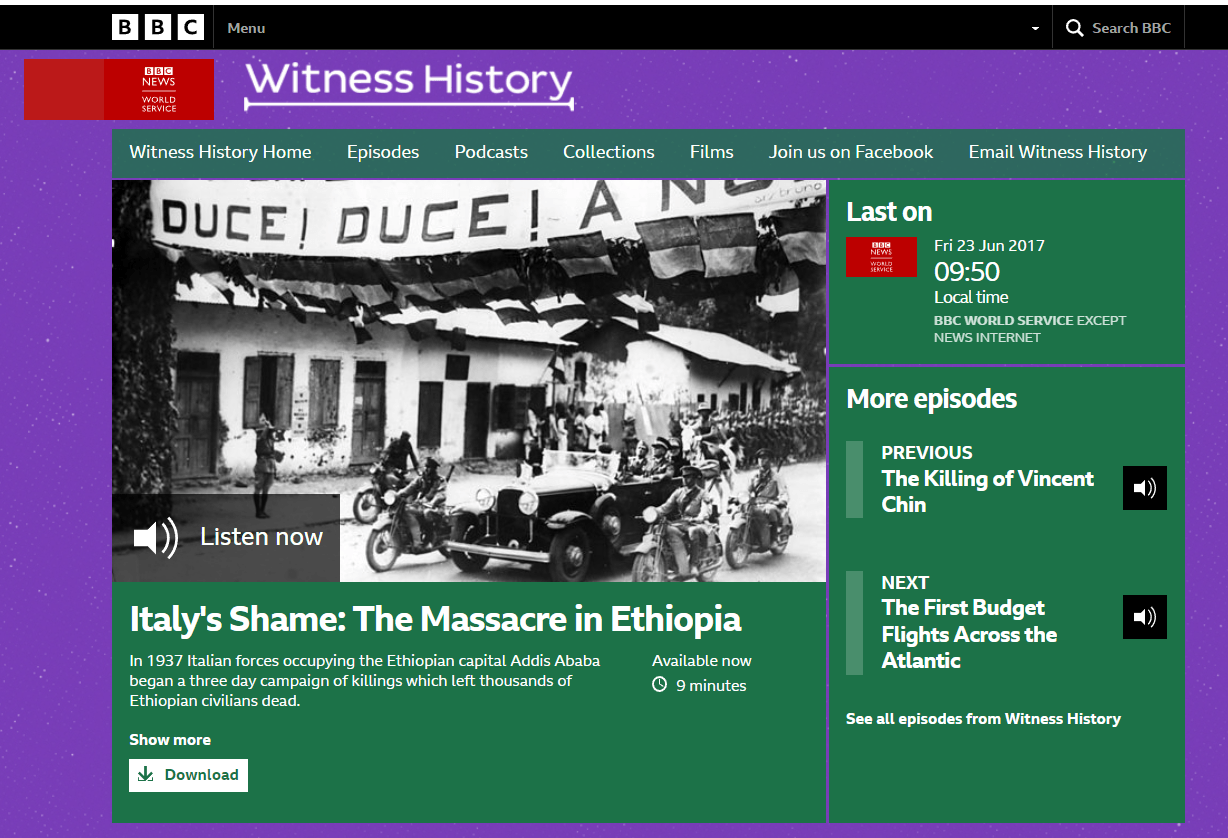
Task: Play audio for The Killing of Vincent Chin
Action: point(1145,488)
